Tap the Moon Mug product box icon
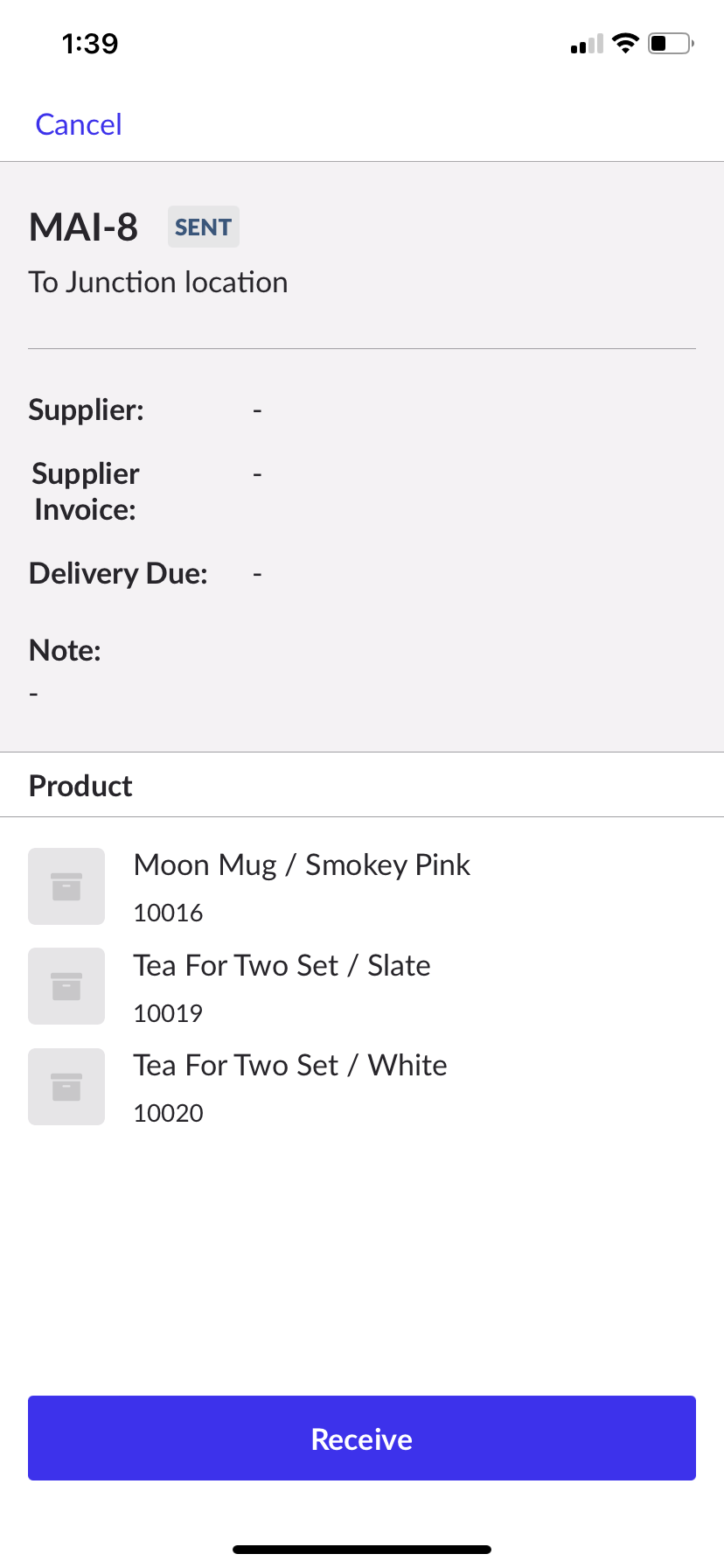The height and width of the screenshot is (1568, 724). tap(66, 886)
